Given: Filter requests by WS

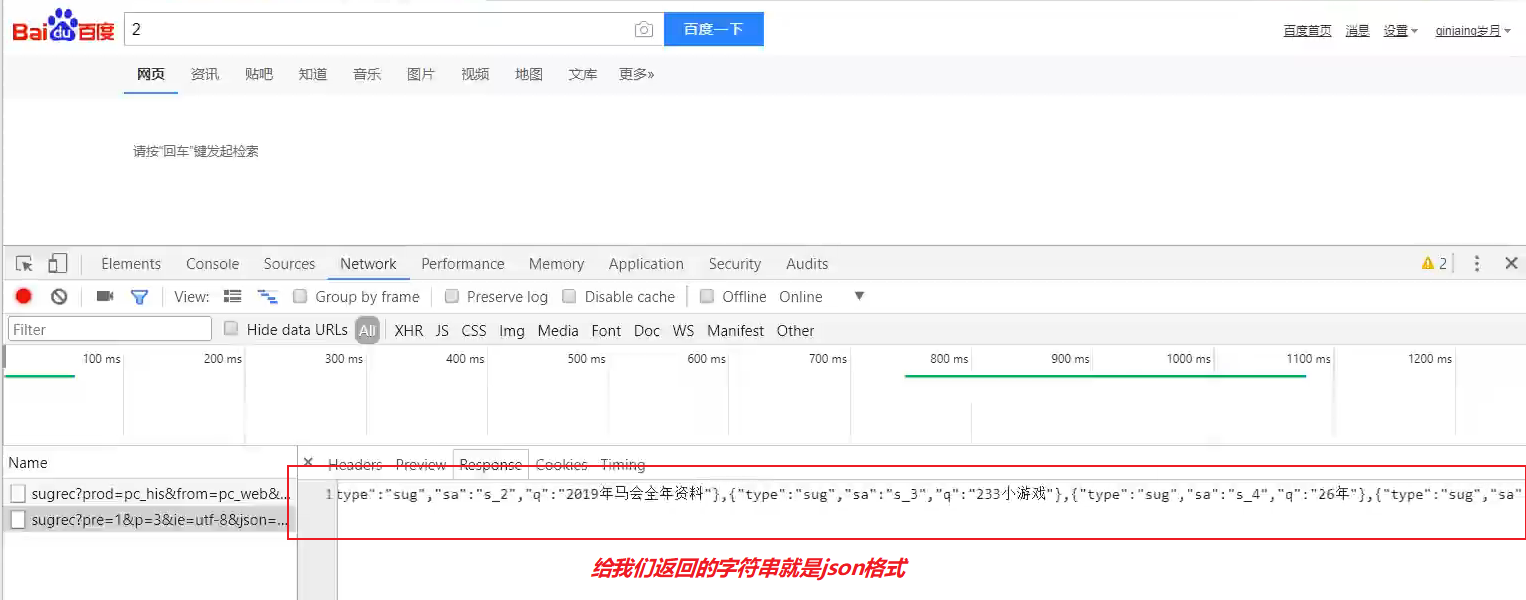Looking at the screenshot, I should tap(683, 330).
